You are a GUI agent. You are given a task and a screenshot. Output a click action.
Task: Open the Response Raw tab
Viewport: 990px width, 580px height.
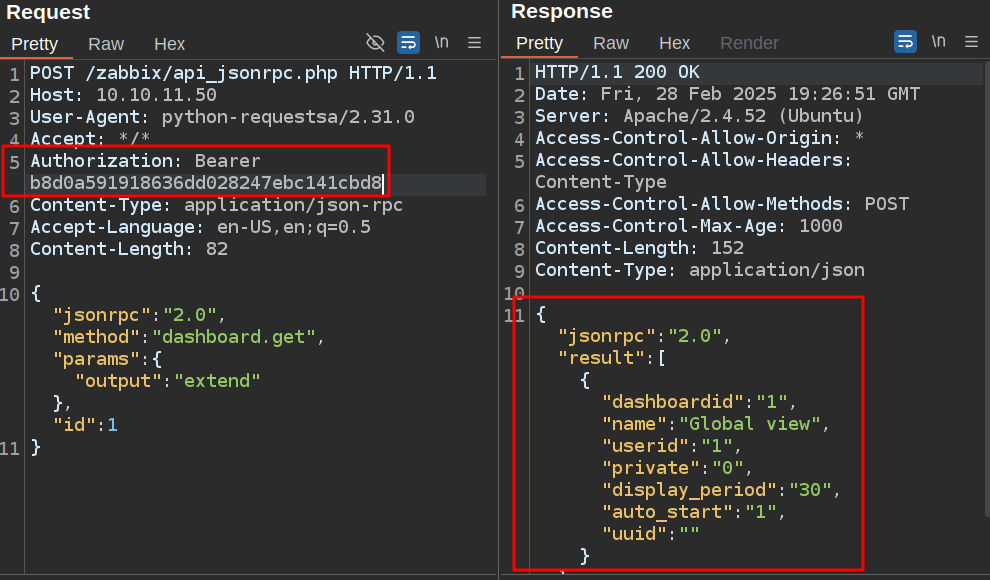pos(611,43)
